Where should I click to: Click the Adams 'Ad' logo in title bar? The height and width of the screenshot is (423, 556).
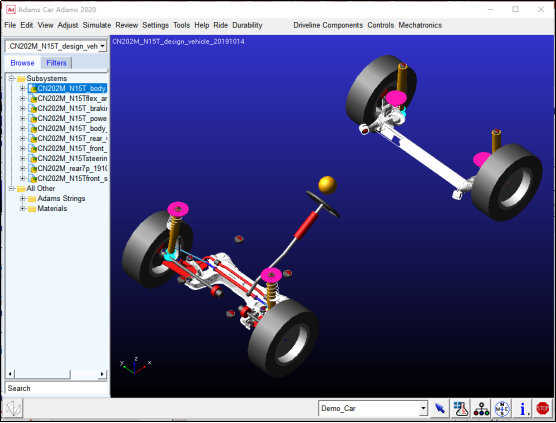tap(11, 10)
